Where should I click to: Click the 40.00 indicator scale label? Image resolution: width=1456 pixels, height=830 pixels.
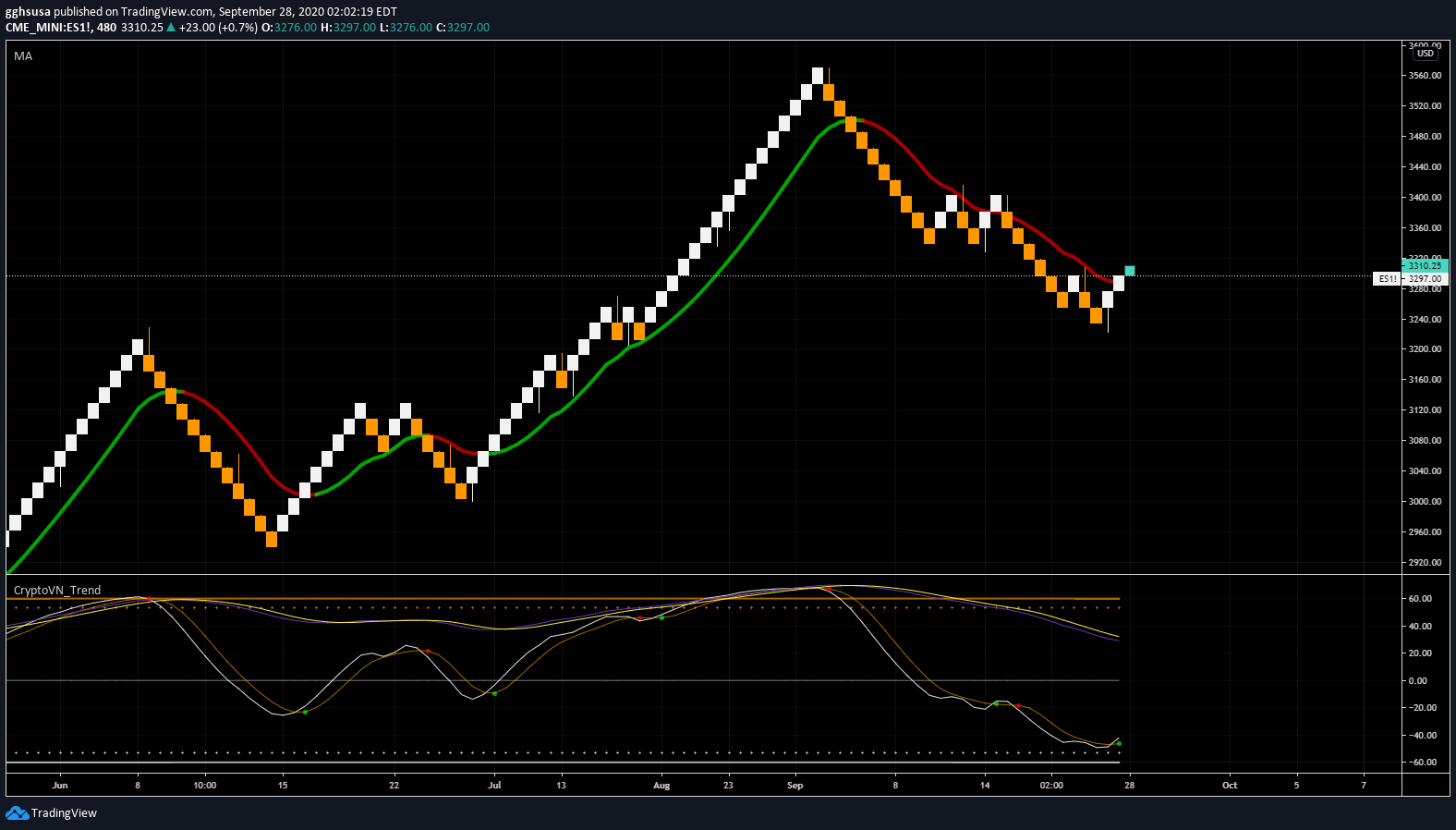[x=1419, y=627]
